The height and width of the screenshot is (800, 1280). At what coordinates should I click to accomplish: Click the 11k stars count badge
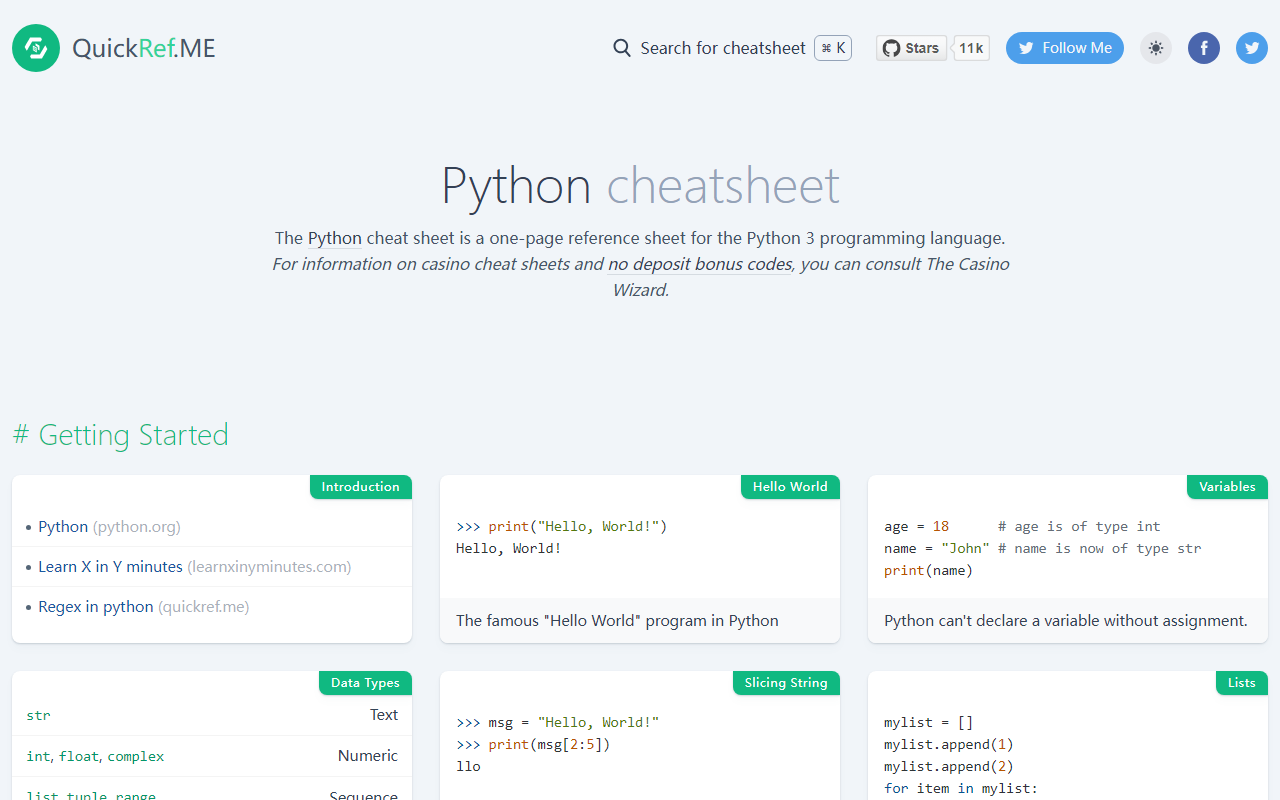(x=971, y=48)
